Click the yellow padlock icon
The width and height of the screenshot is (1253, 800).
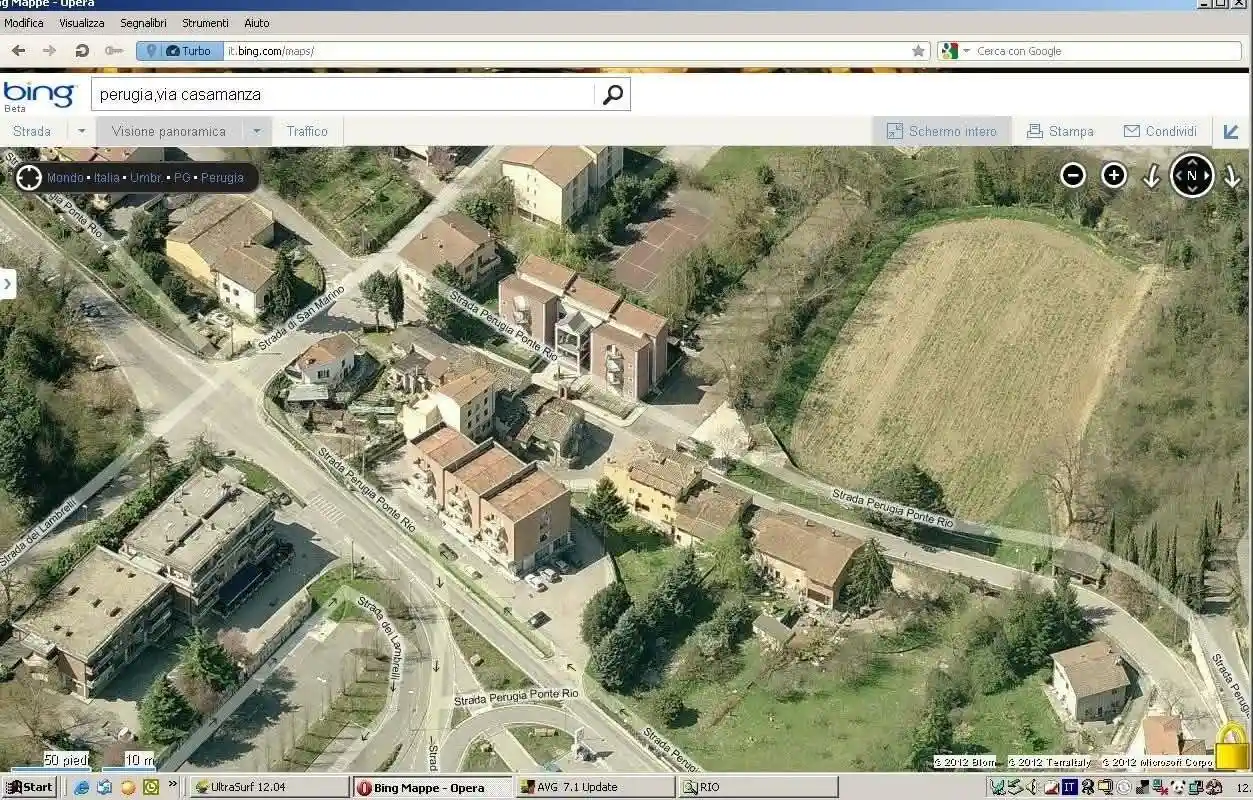(x=1232, y=748)
